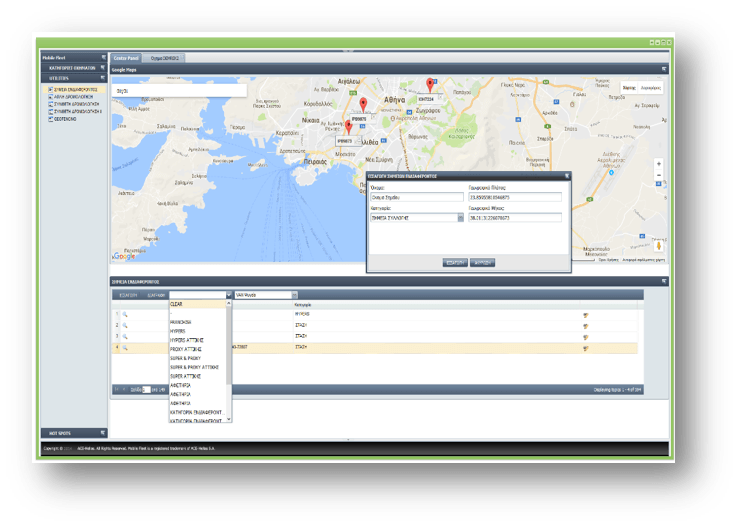This screenshot has height=528, width=740.
Task: Switch to the Center Panel tab
Action: 126,58
